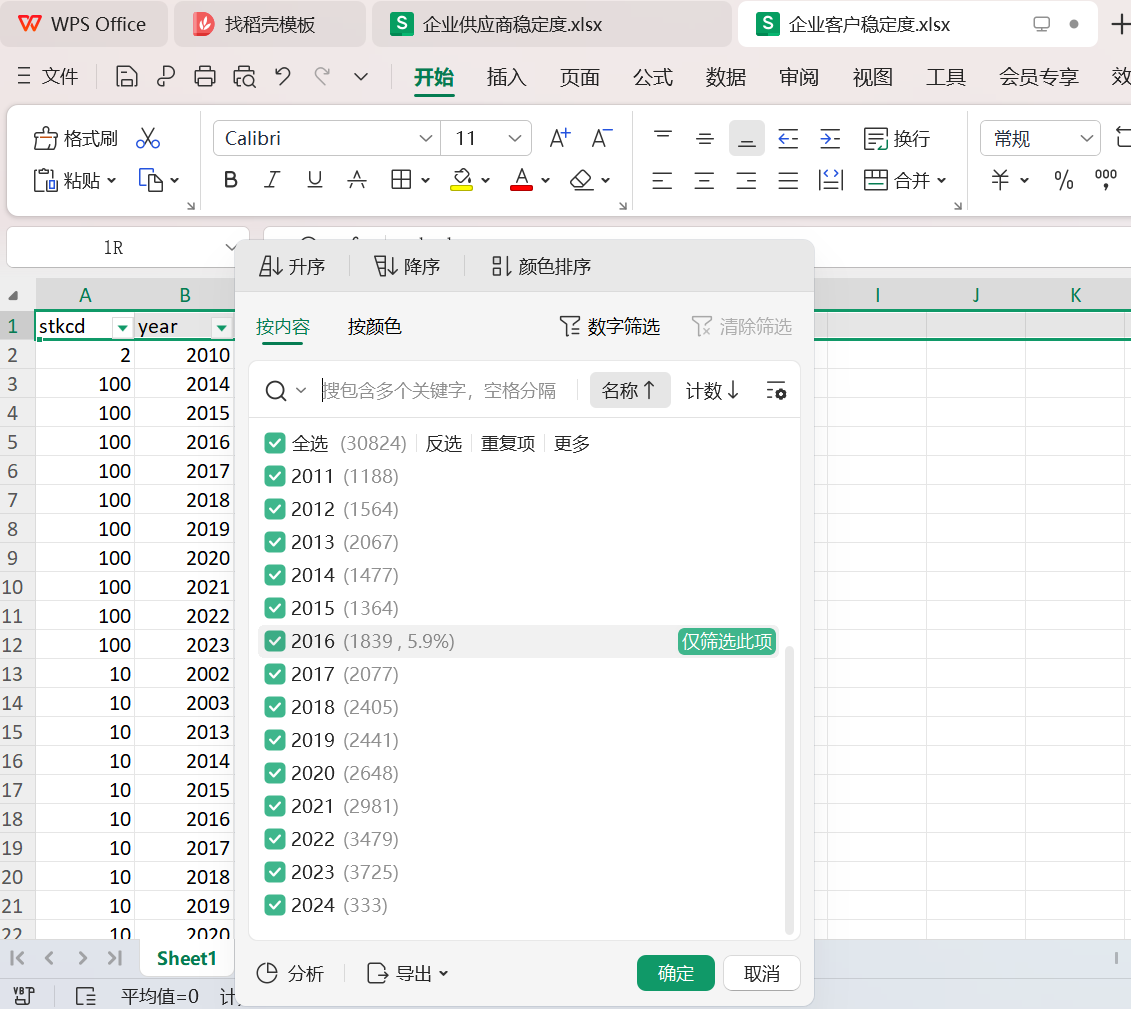Open the filter settings gear icon
Viewport: 1131px width, 1009px height.
pos(776,391)
